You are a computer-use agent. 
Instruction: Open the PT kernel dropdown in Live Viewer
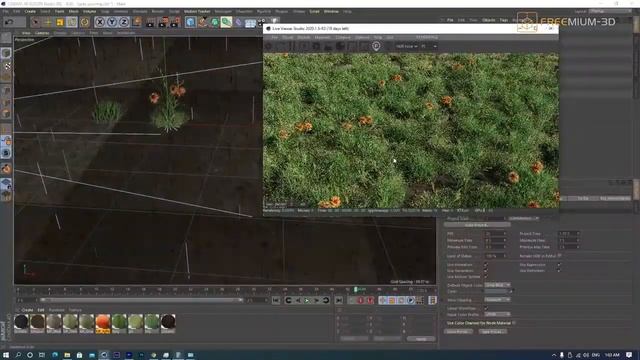pos(429,47)
